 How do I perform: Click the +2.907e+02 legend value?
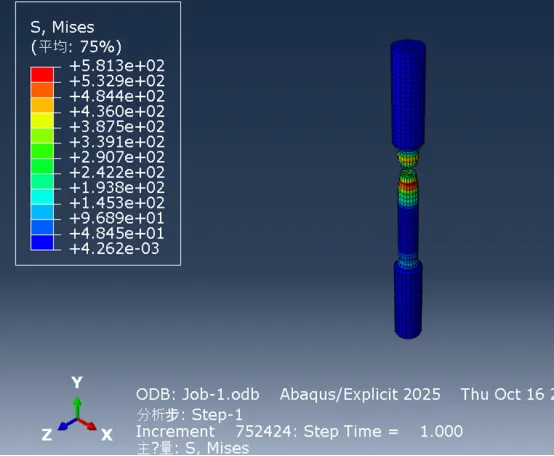[x=117, y=157]
